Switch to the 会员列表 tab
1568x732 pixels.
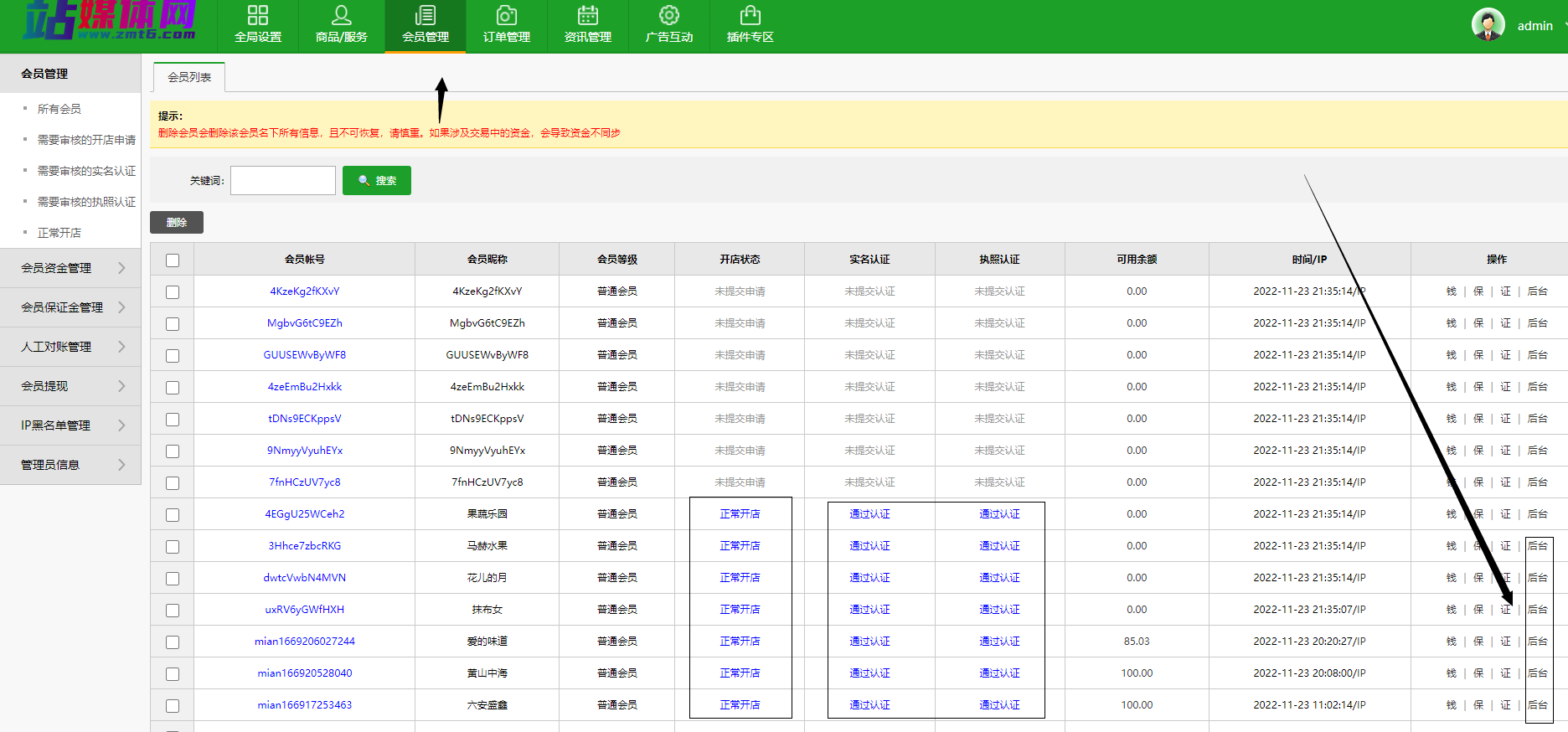pyautogui.click(x=189, y=77)
